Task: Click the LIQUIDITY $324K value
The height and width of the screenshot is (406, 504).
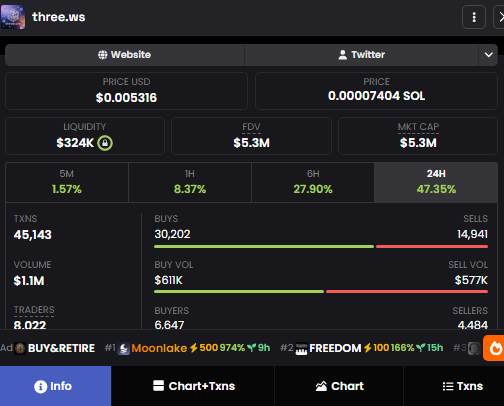Action: [x=75, y=143]
